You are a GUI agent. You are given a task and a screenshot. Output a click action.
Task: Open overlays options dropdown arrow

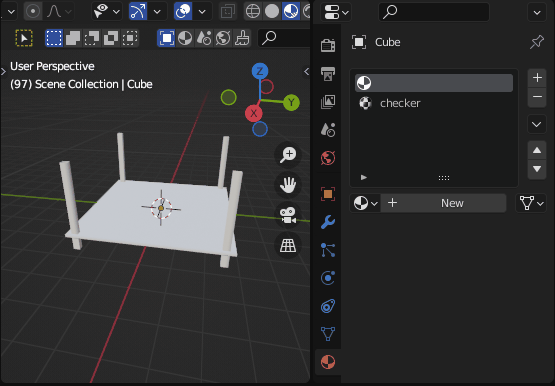point(202,12)
